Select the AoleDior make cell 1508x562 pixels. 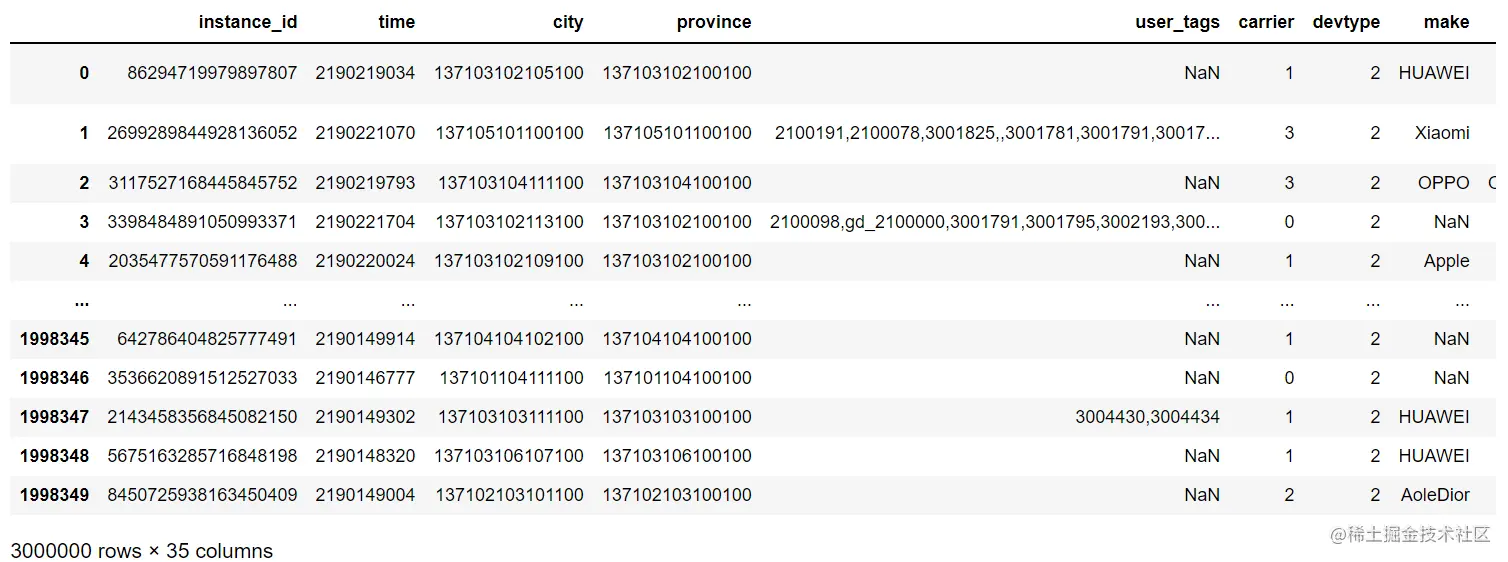coord(1435,495)
